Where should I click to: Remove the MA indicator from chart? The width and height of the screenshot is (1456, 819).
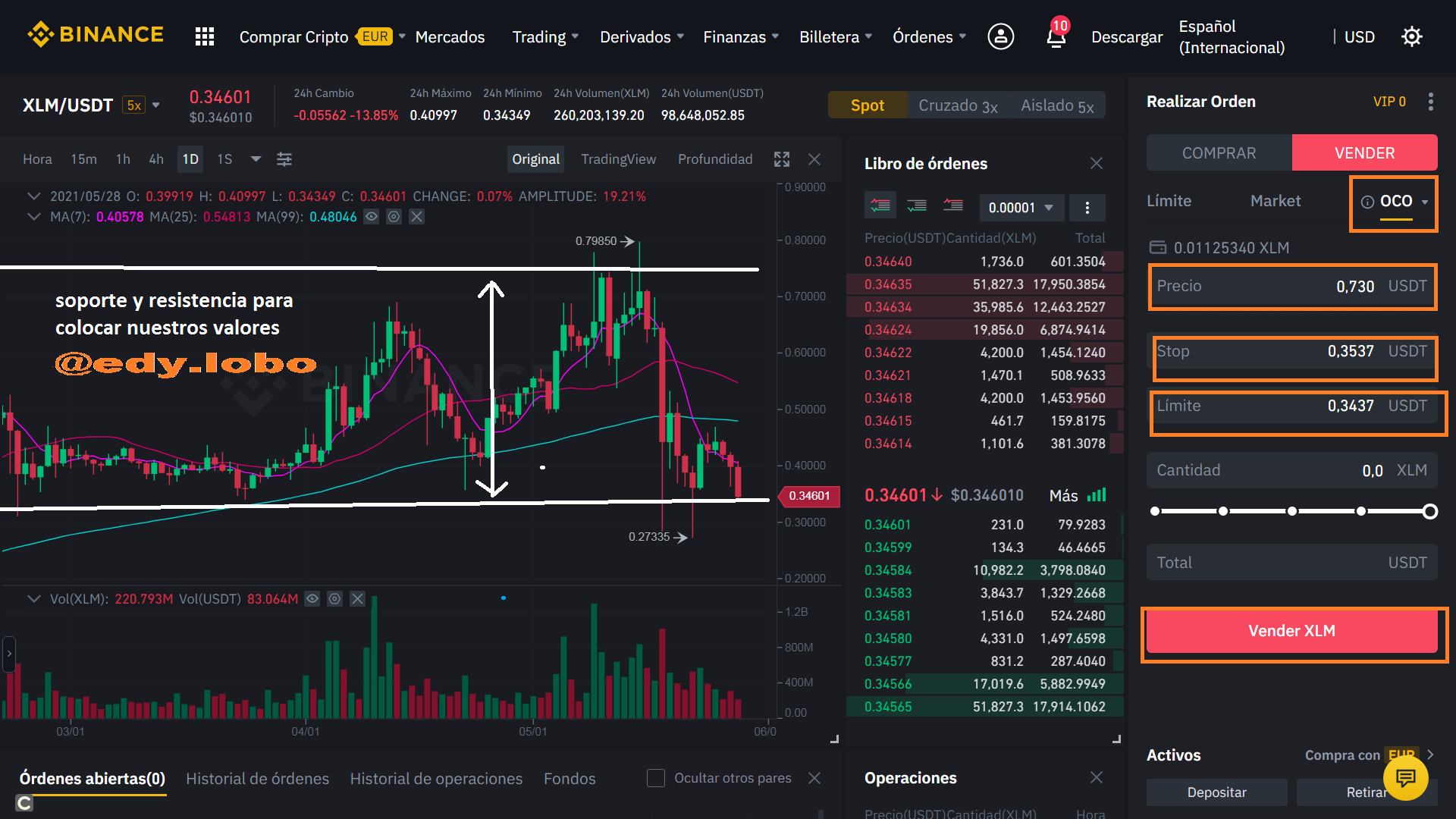(416, 217)
